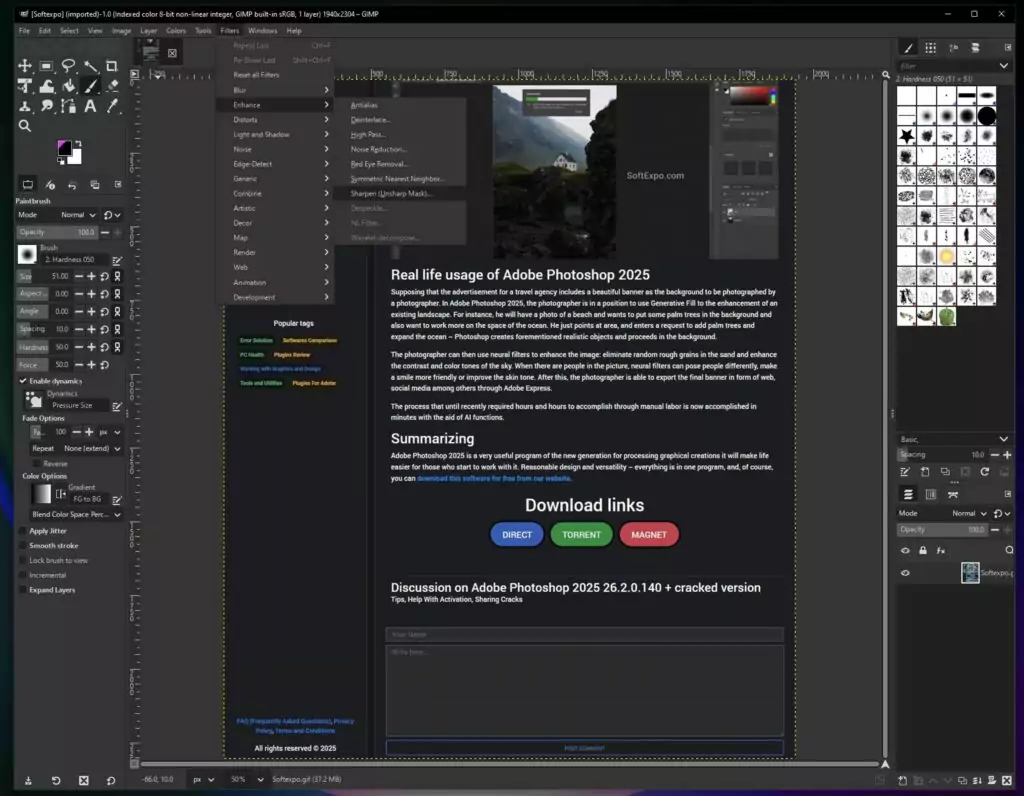Hide the Softexpo.gif layer with its eye icon
This screenshot has width=1024, height=796.
[x=904, y=572]
